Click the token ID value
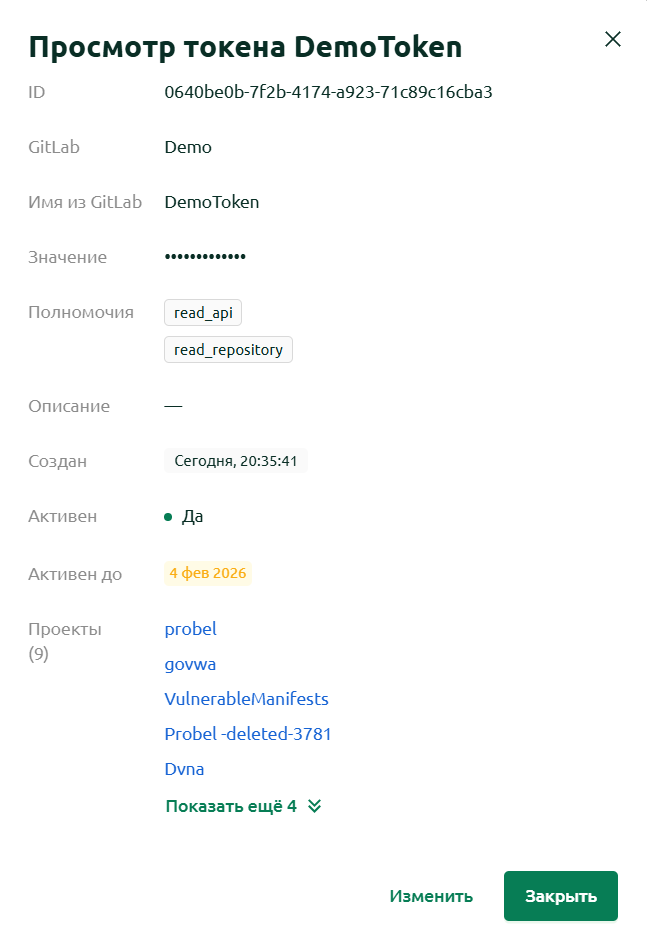This screenshot has height=944, width=647. (329, 92)
